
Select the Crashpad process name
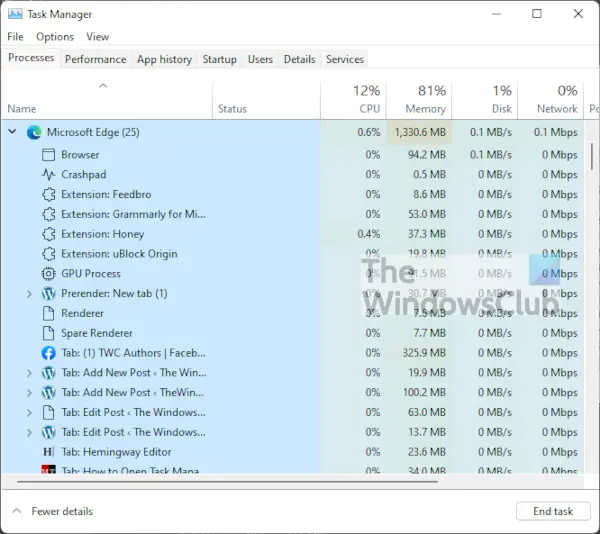tap(83, 174)
